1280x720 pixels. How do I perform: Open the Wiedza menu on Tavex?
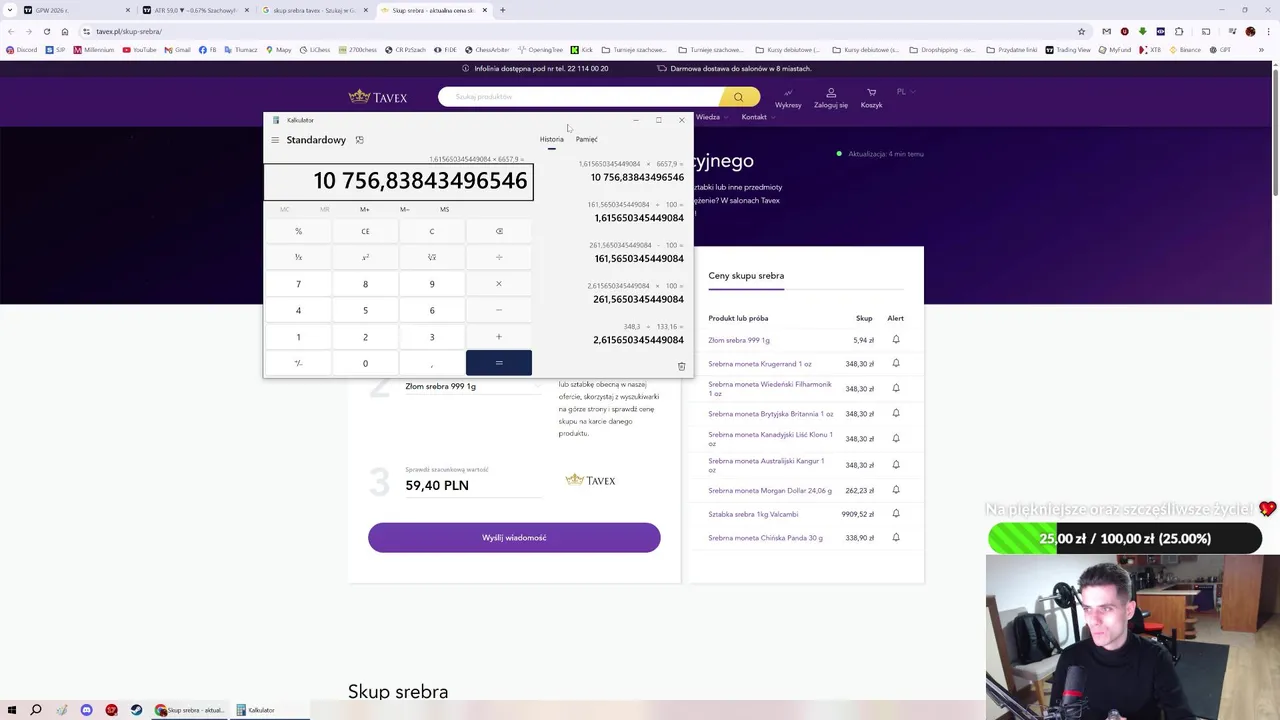(711, 117)
